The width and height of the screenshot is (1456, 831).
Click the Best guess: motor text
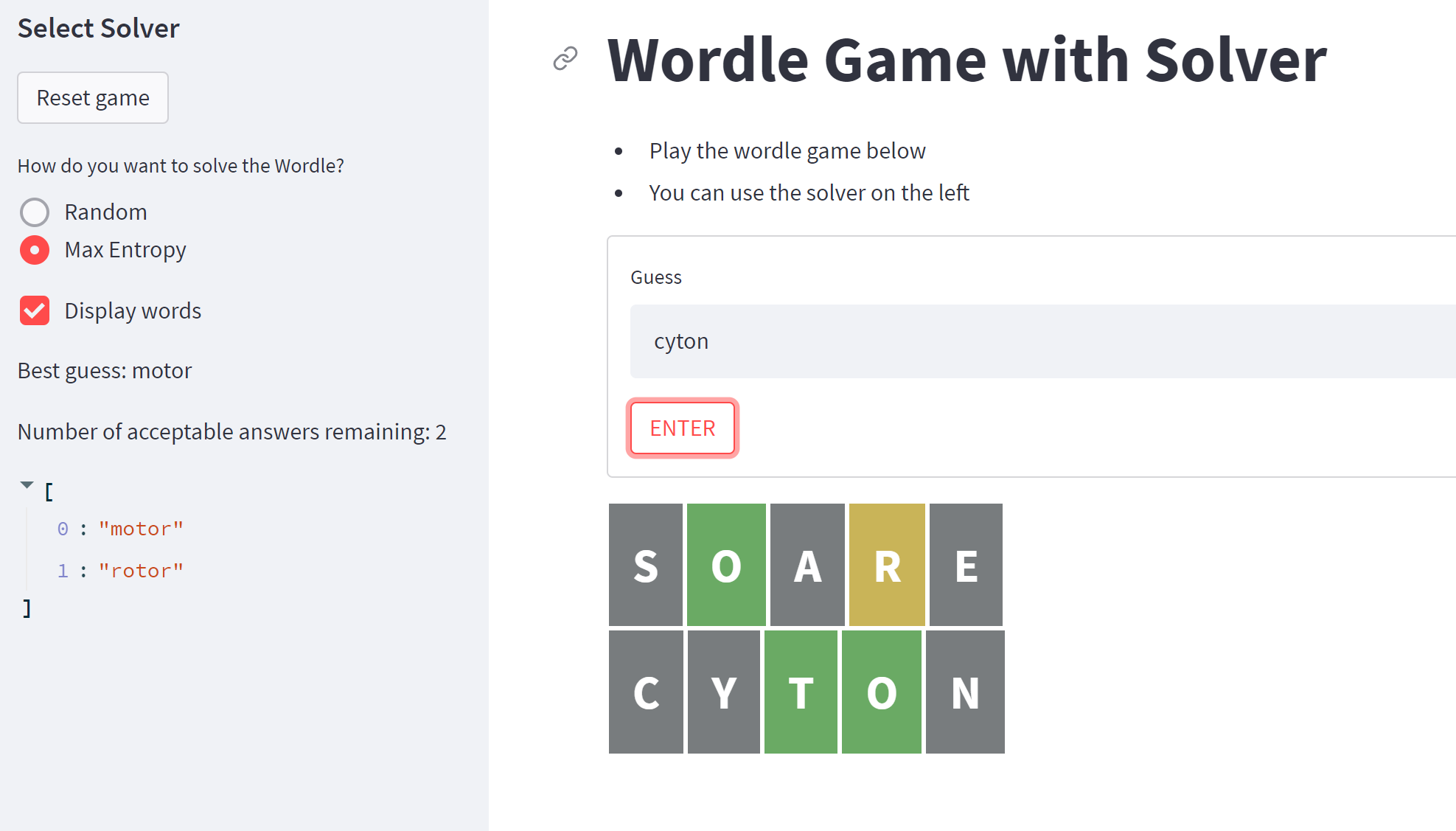[x=105, y=370]
